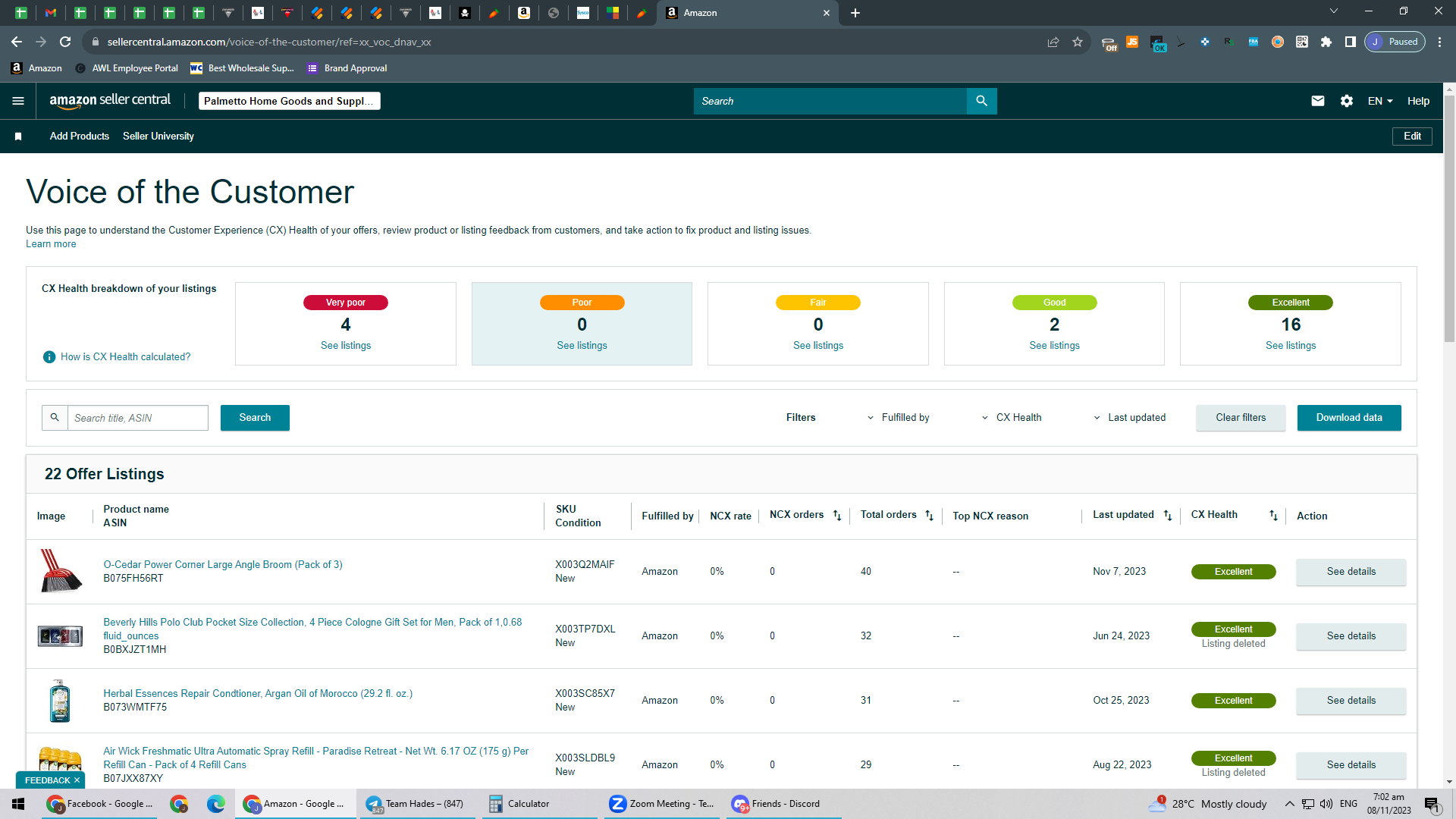Screen dimensions: 1456x819
Task: See details for O-Cedar Power Corner Broom
Action: 1351,572
